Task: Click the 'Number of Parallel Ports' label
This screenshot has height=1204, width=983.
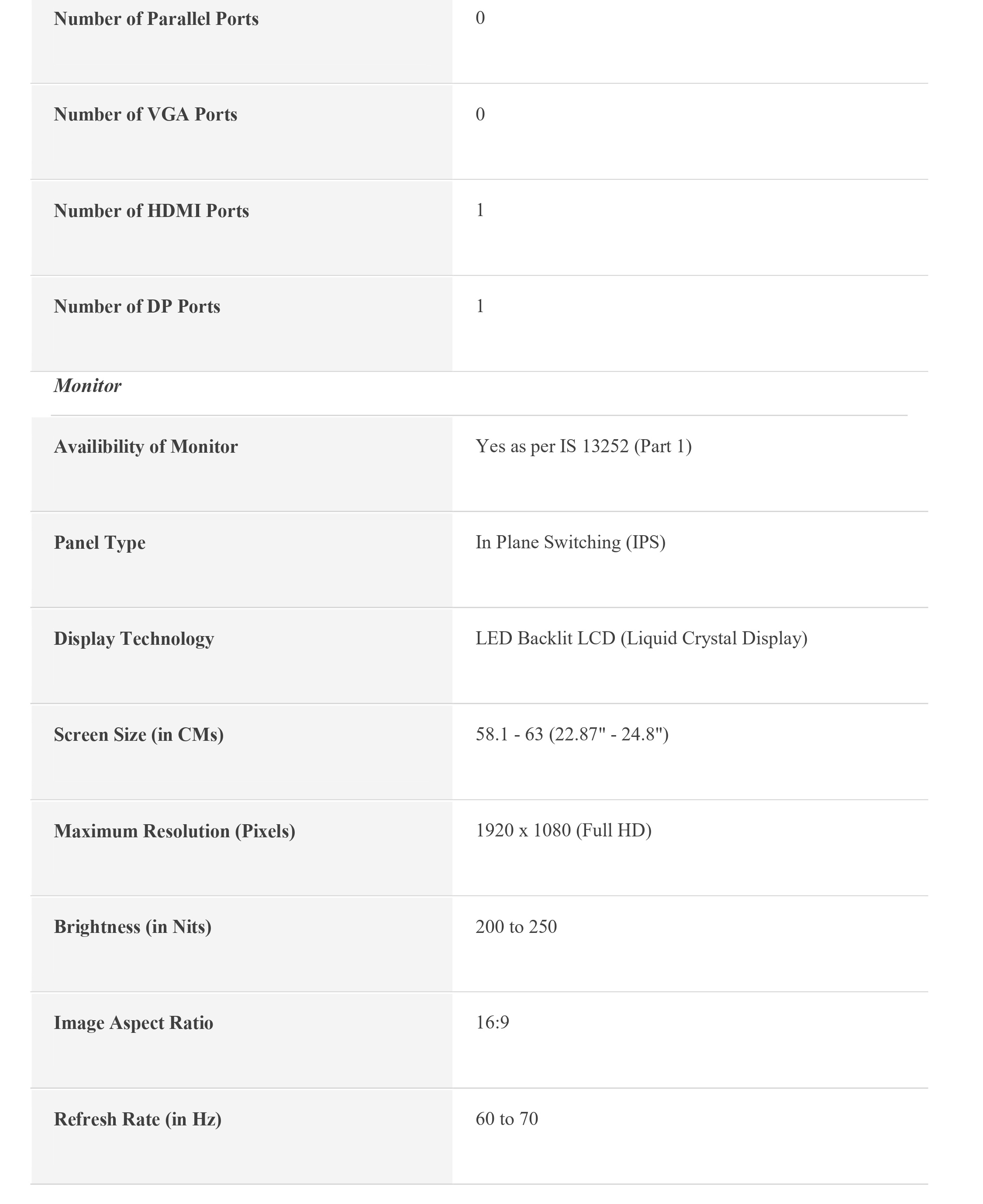Action: (156, 19)
